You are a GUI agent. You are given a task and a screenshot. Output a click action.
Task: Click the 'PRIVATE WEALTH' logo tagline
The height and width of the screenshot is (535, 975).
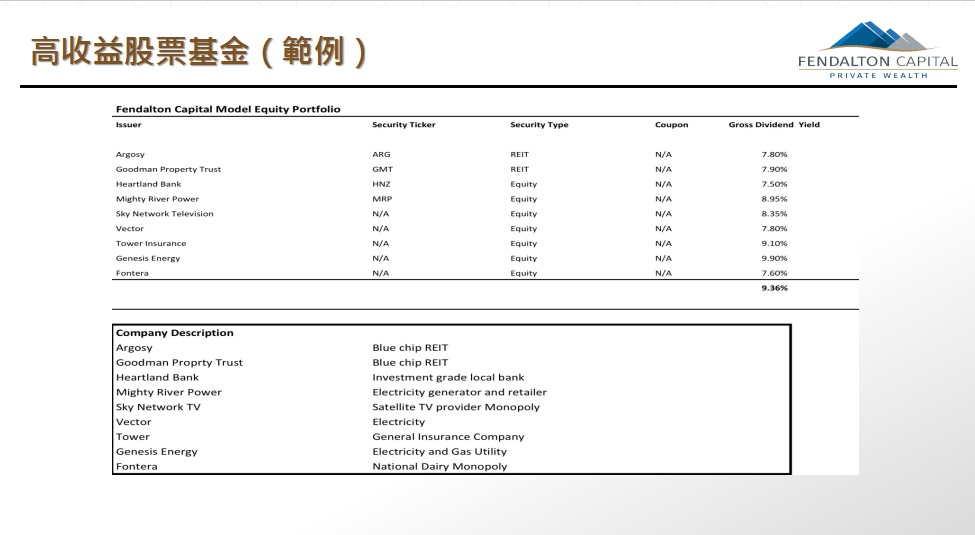(x=878, y=75)
